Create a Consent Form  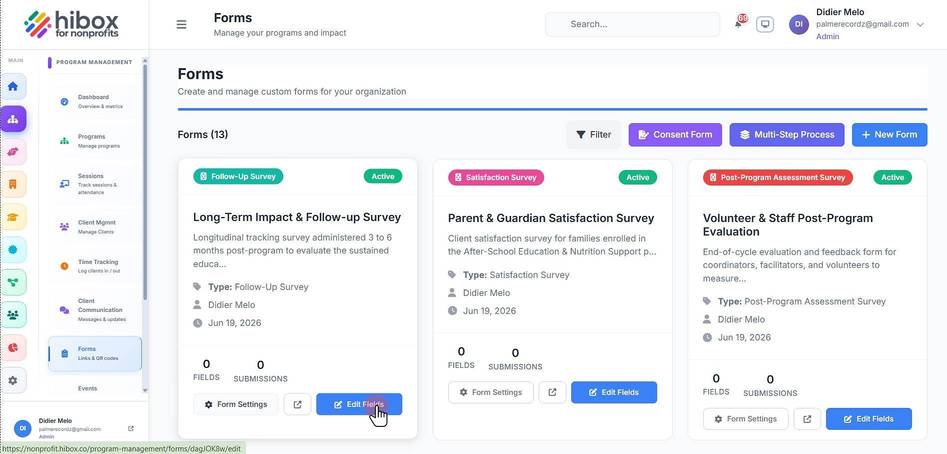675,135
